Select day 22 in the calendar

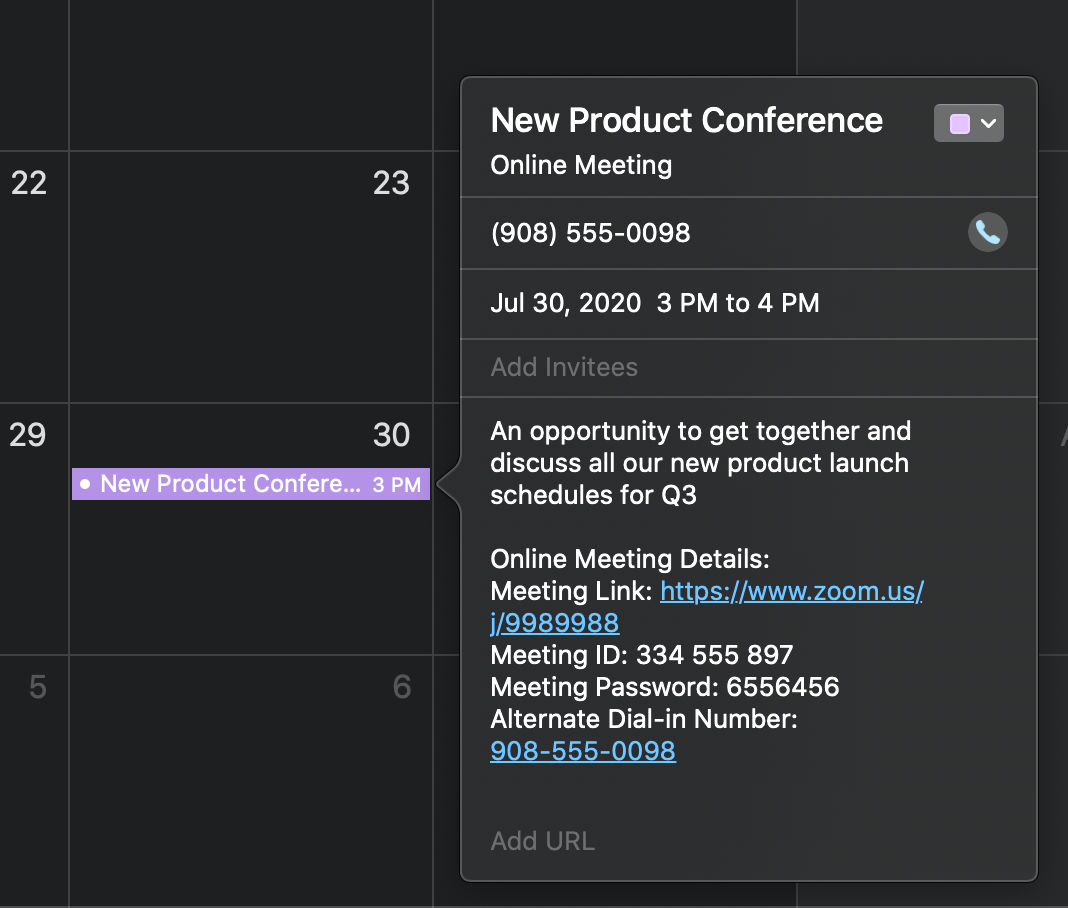pos(29,183)
